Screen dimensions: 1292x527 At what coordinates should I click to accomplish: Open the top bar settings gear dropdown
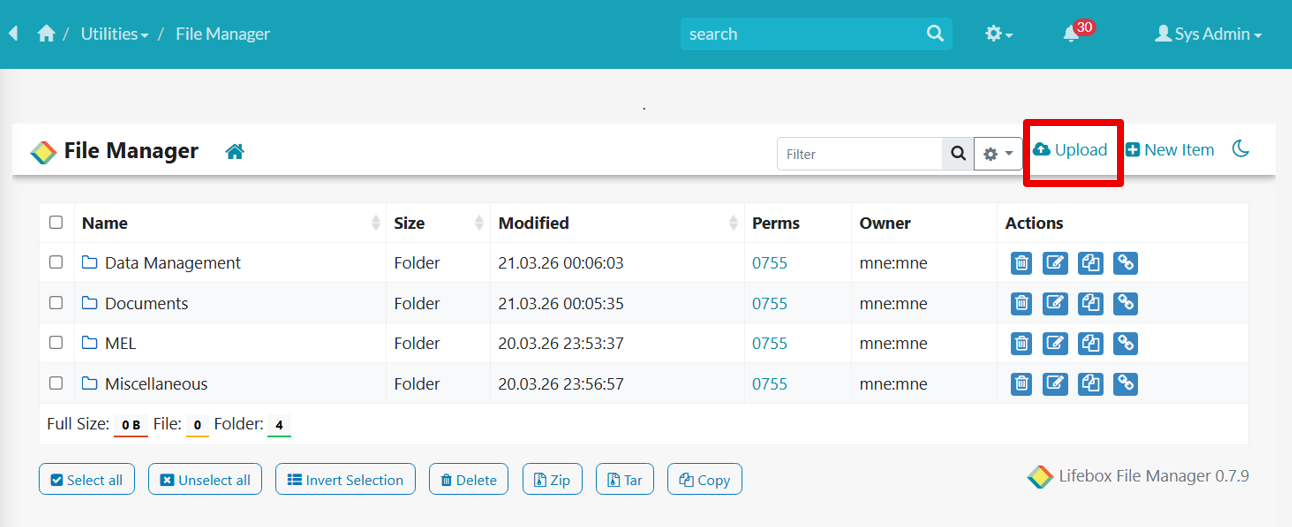click(999, 34)
